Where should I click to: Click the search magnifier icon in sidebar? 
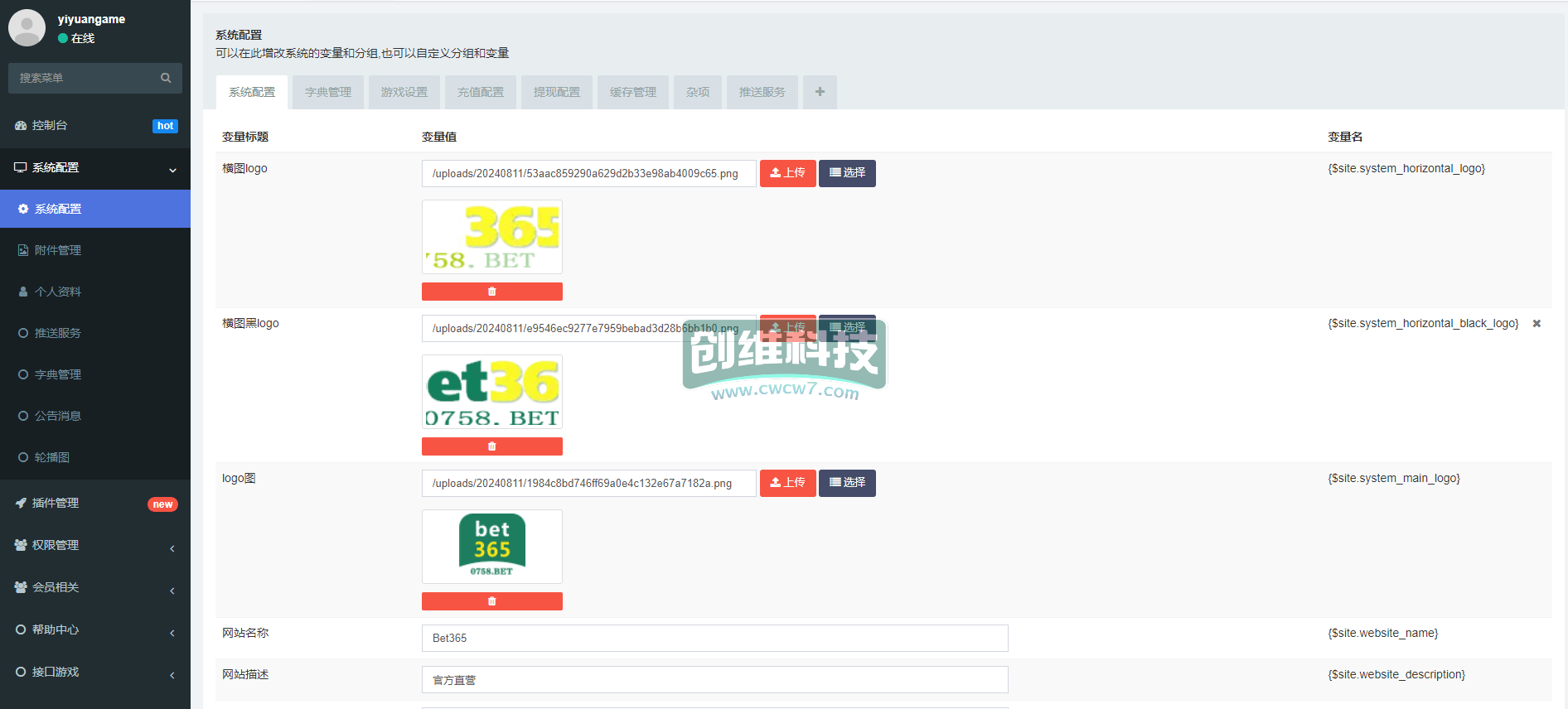click(x=166, y=78)
